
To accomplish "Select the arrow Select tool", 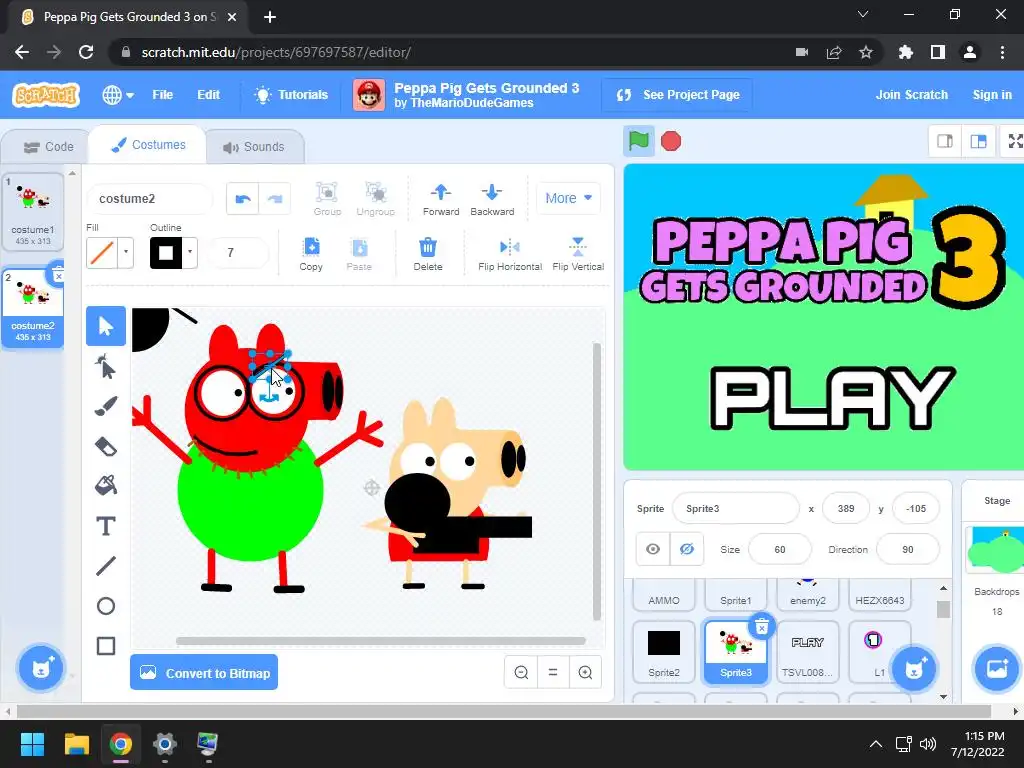I will click(x=106, y=326).
